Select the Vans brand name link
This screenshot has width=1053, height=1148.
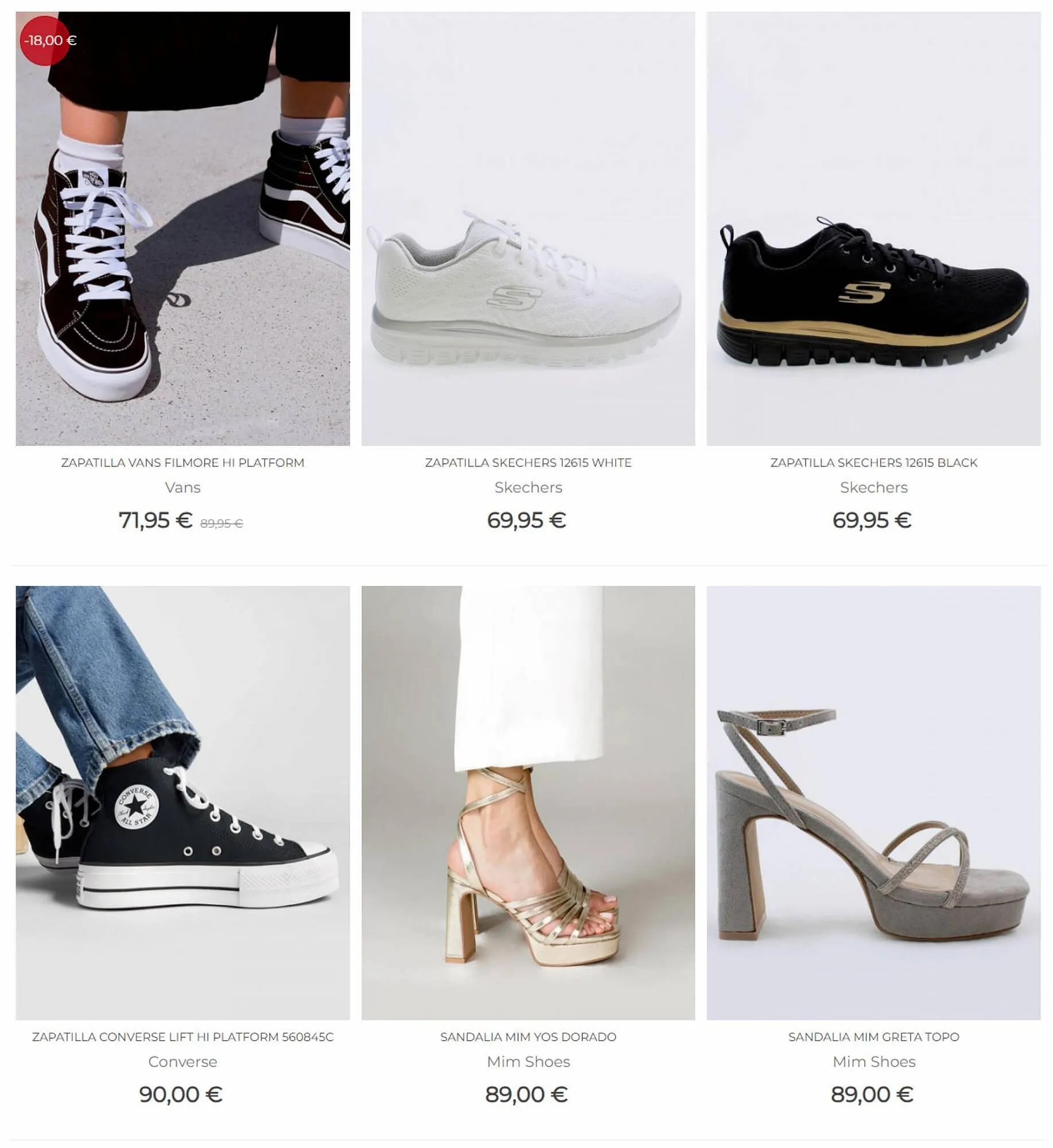[182, 487]
